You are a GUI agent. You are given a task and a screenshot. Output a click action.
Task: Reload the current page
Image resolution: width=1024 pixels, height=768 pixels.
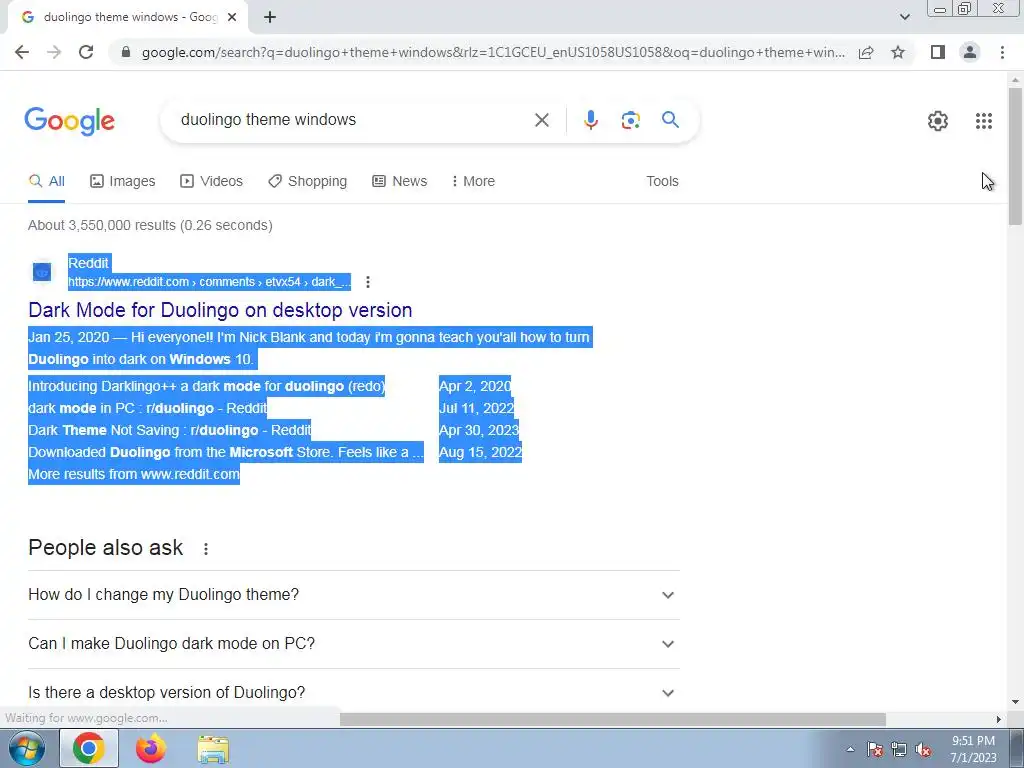click(86, 52)
